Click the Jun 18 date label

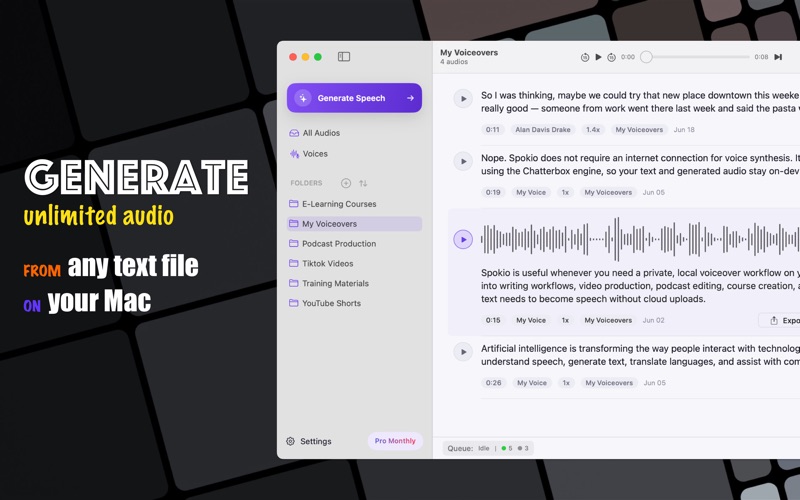pos(684,130)
